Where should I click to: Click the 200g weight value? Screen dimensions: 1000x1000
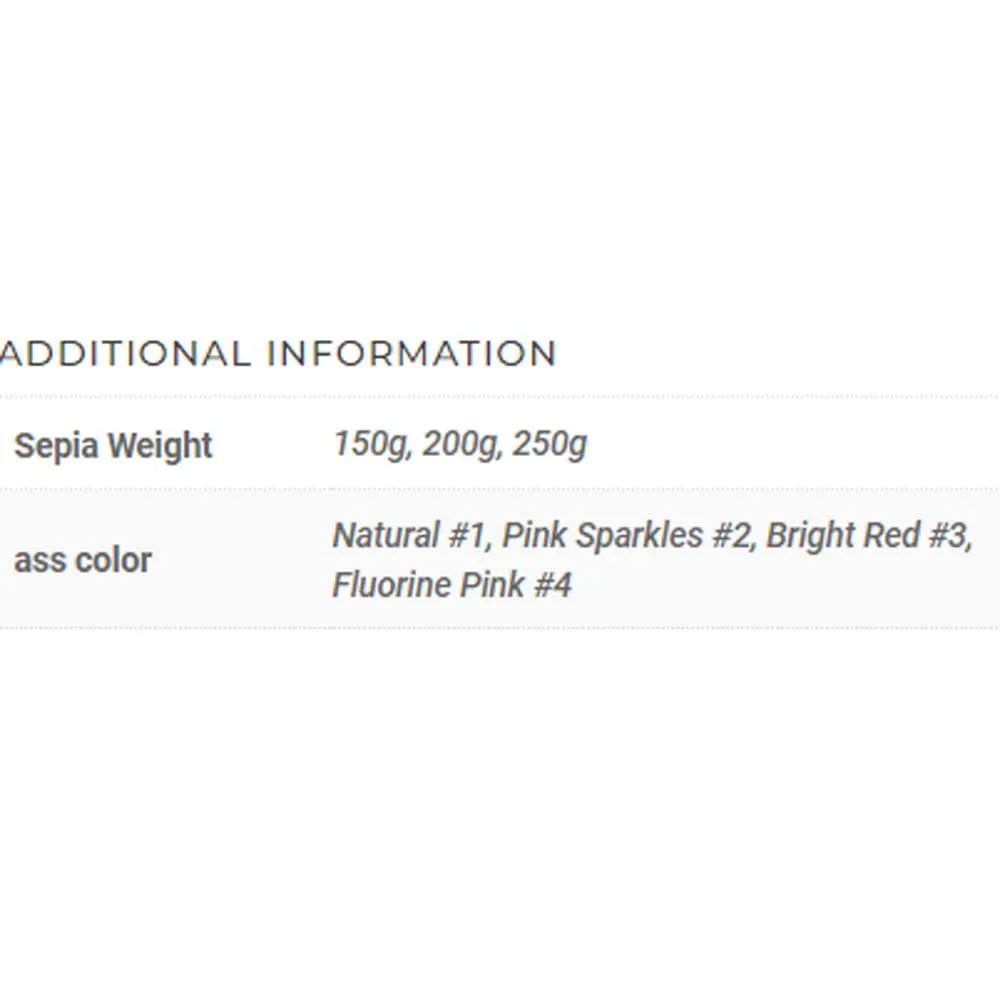[x=460, y=443]
